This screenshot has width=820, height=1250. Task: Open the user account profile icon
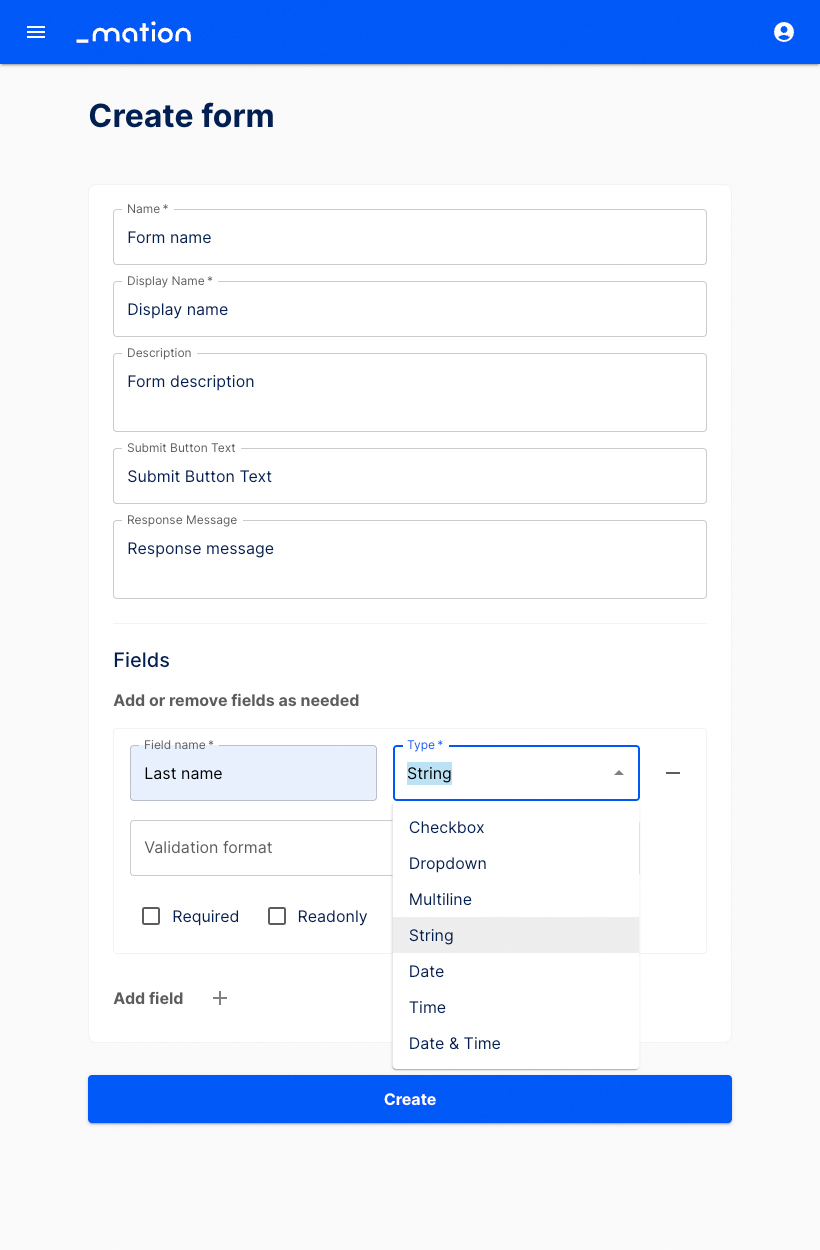[x=784, y=32]
